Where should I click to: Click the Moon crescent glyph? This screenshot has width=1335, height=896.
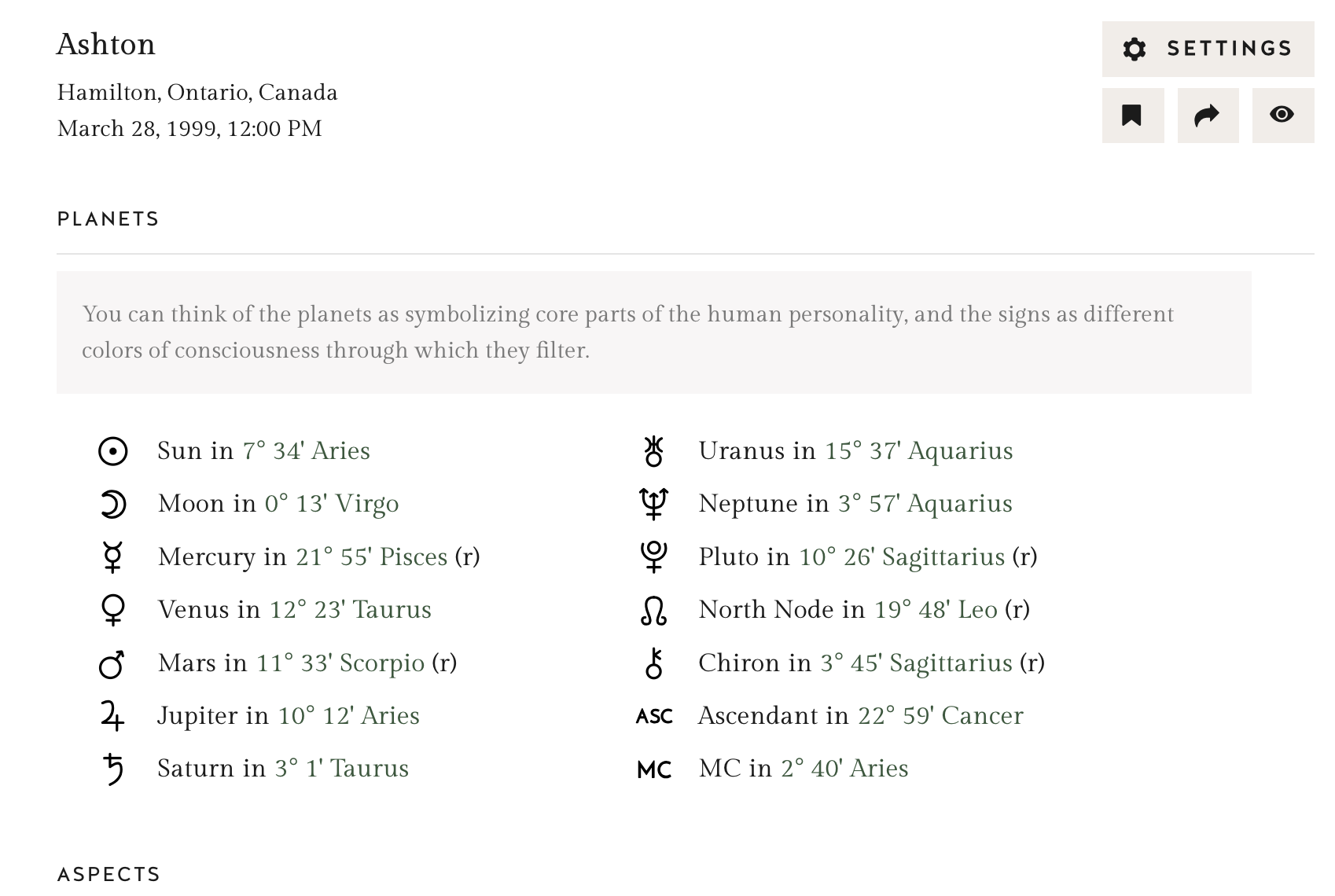click(112, 504)
